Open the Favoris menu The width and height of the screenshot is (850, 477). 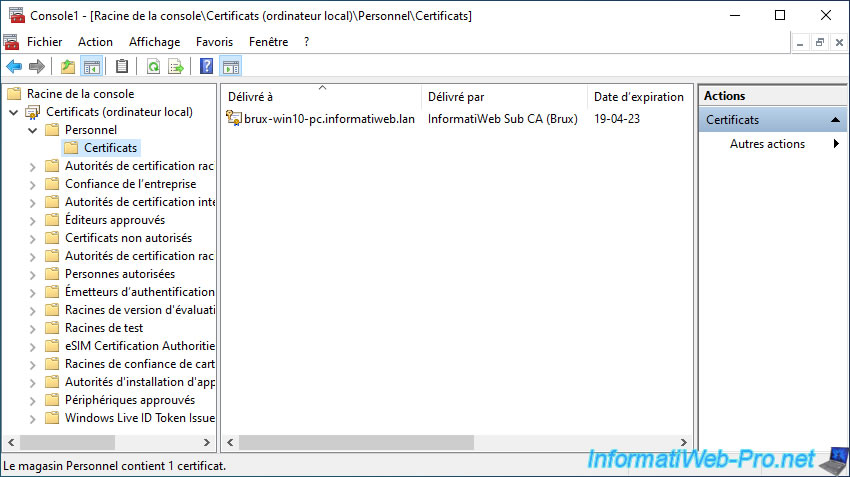pos(215,42)
